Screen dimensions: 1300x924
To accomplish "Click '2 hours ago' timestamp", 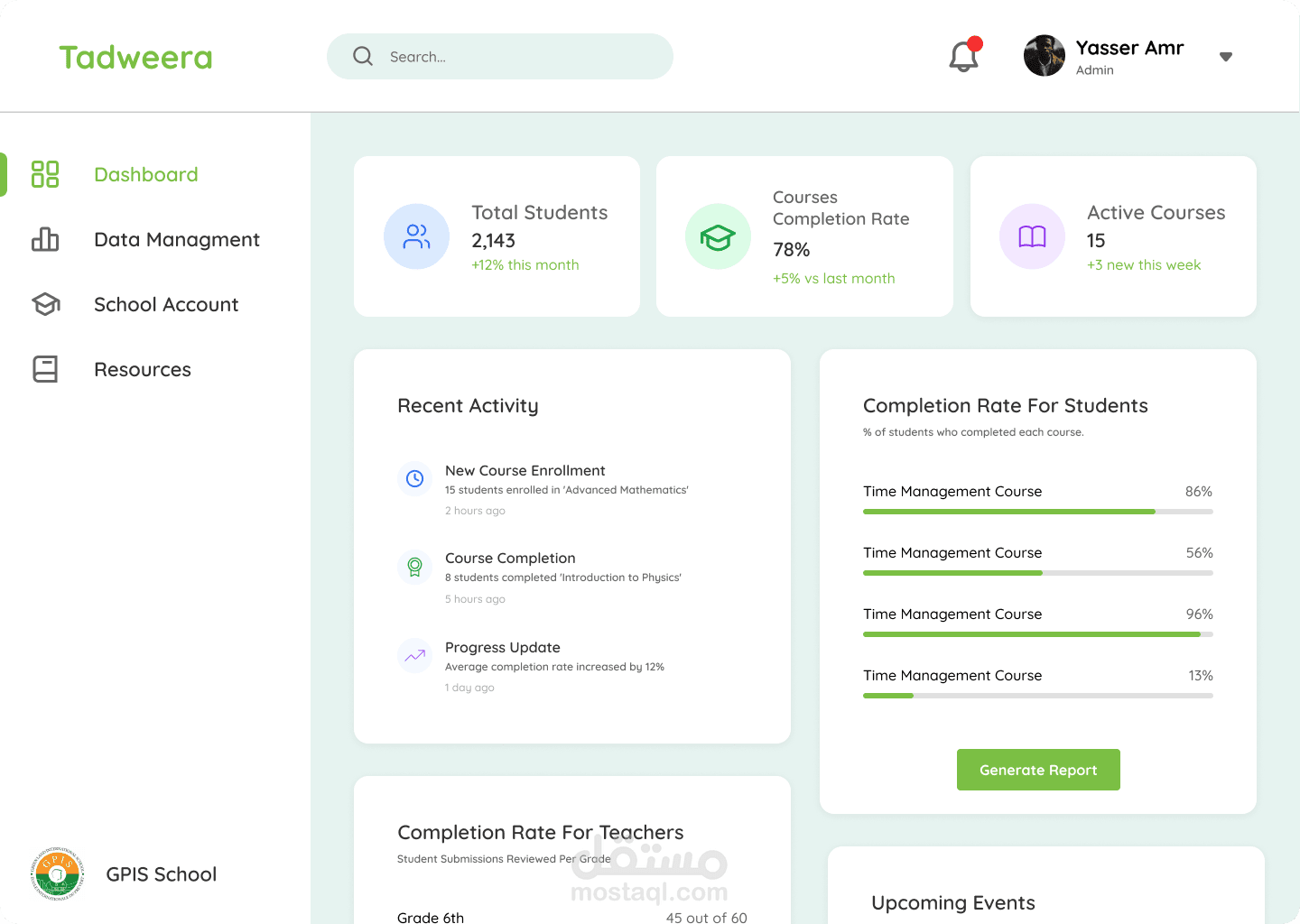I will coord(475,511).
